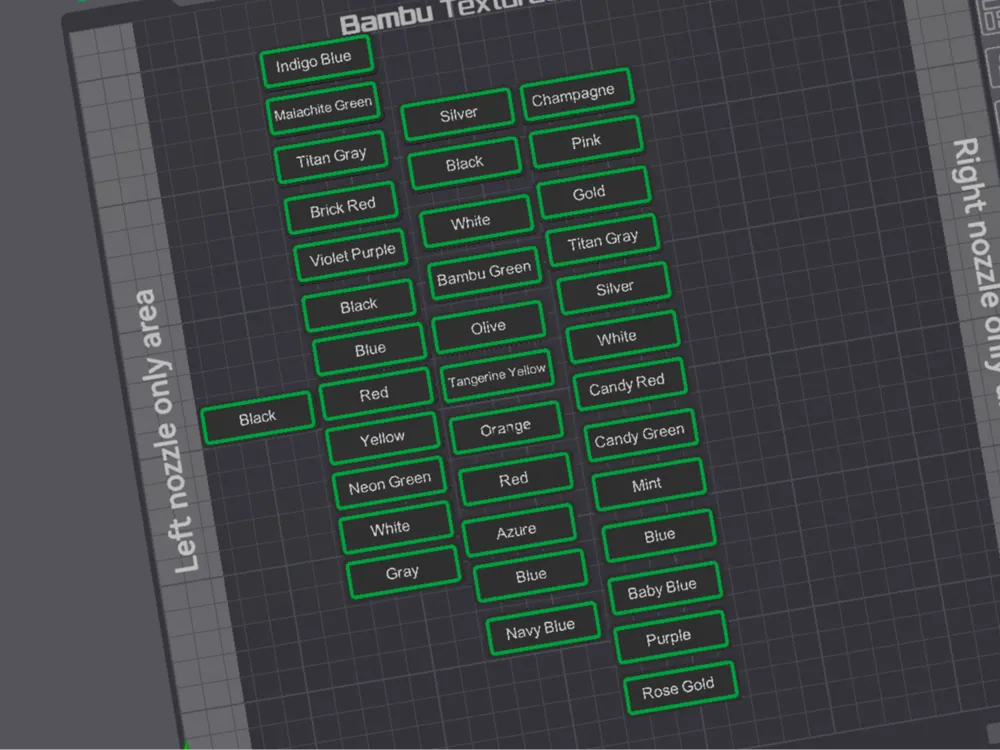
Task: Select the Titan Gray object in left column
Action: click(331, 153)
